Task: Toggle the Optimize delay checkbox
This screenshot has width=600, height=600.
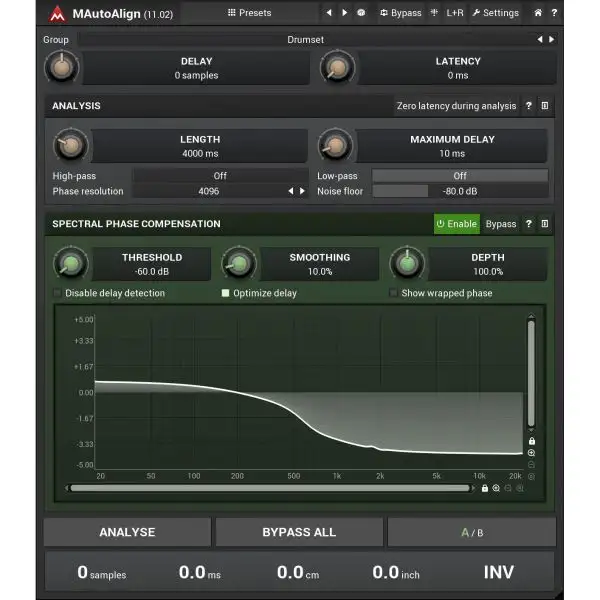Action: 226,293
